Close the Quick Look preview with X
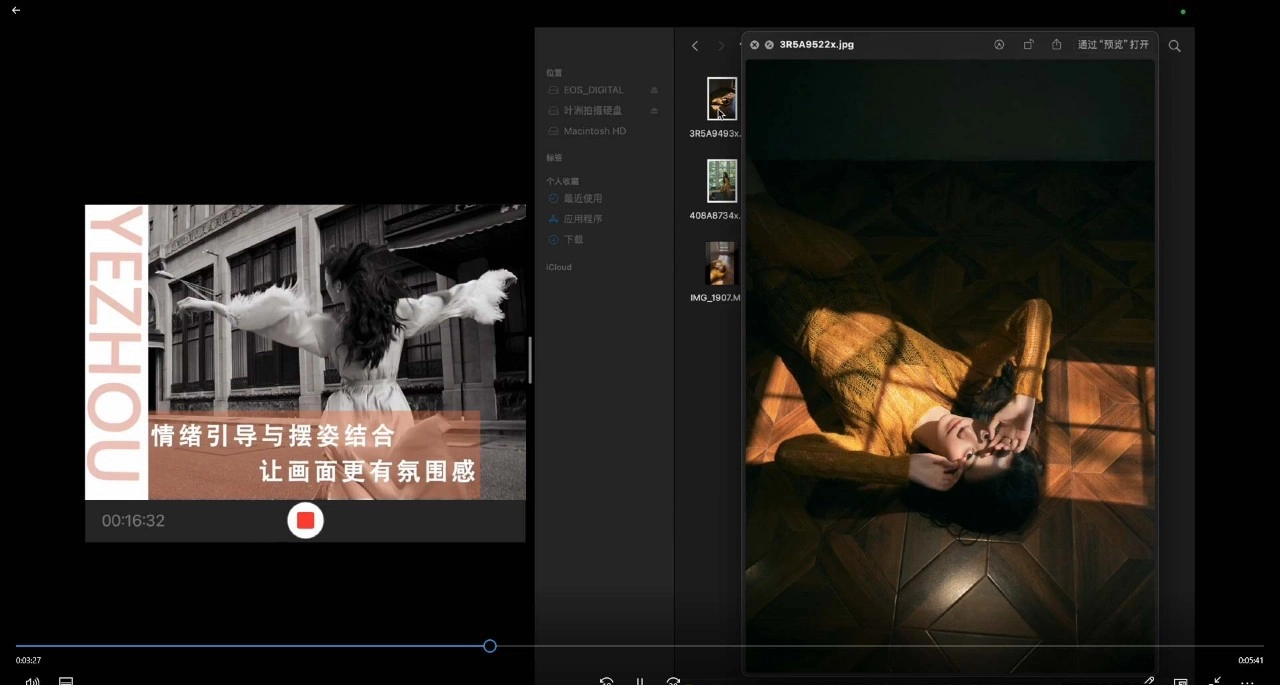 [x=754, y=45]
